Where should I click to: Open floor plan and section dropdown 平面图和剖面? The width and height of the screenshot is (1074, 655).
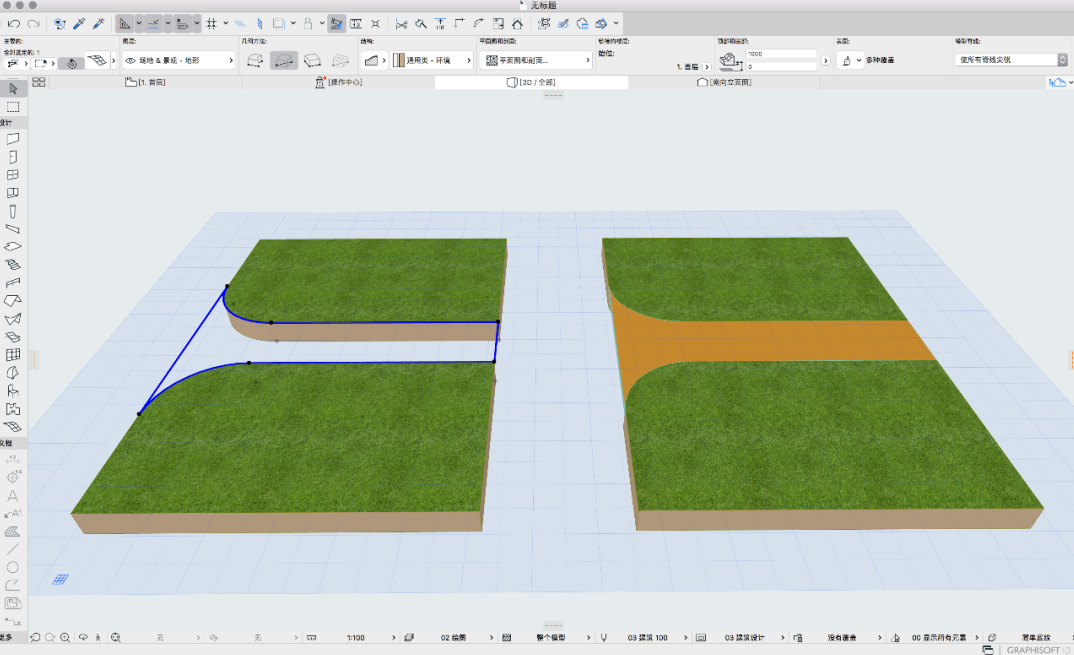click(x=537, y=60)
